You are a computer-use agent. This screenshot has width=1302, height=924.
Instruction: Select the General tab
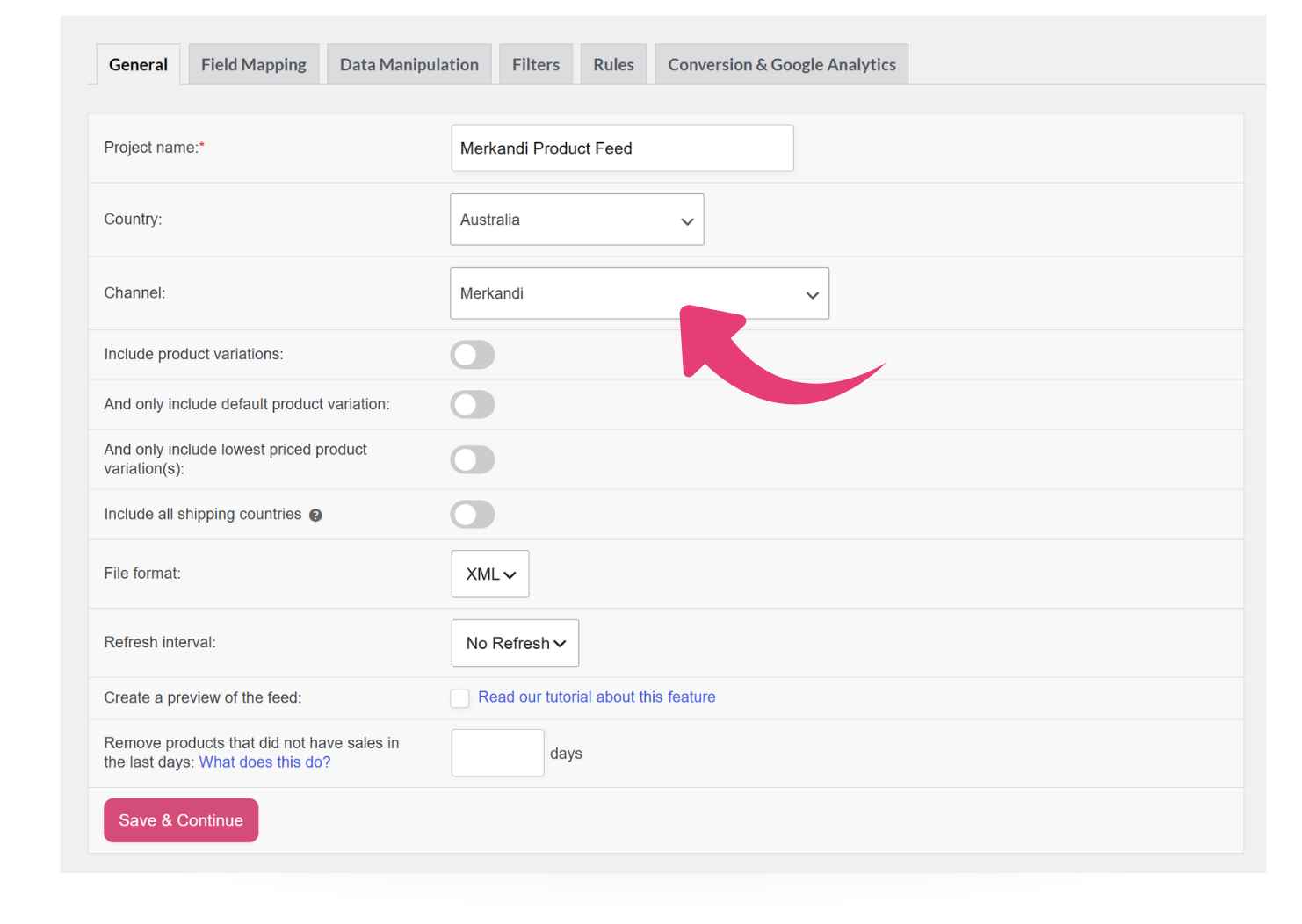[x=138, y=64]
